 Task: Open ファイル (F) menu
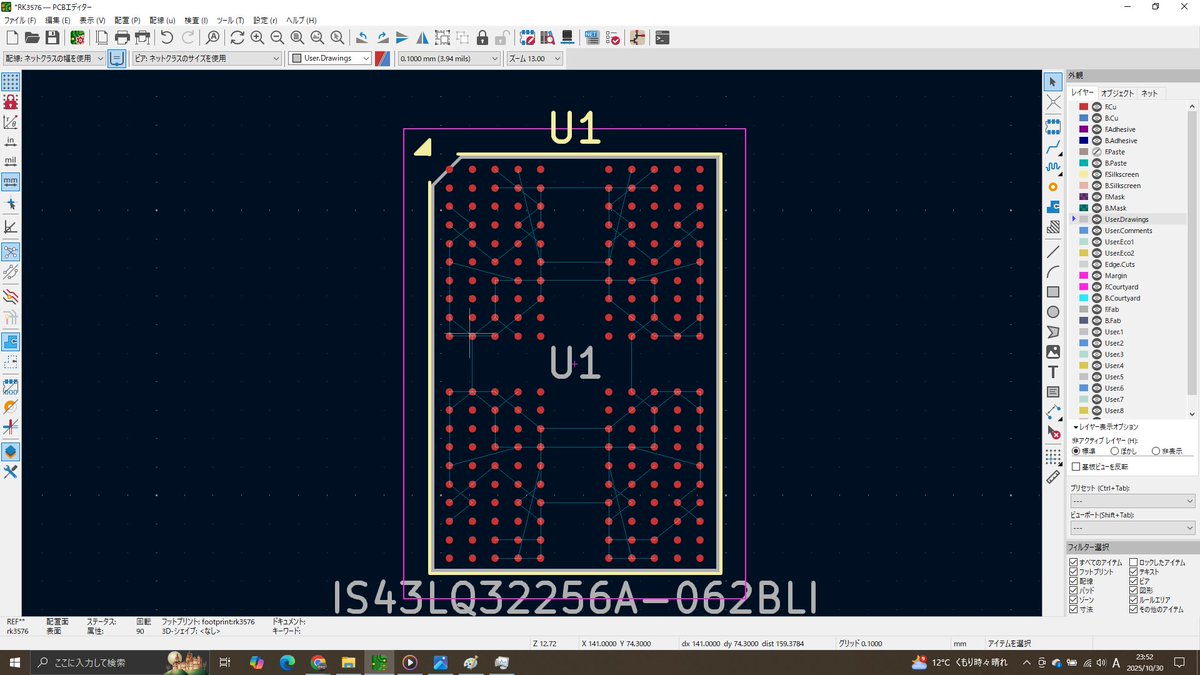pyautogui.click(x=20, y=20)
